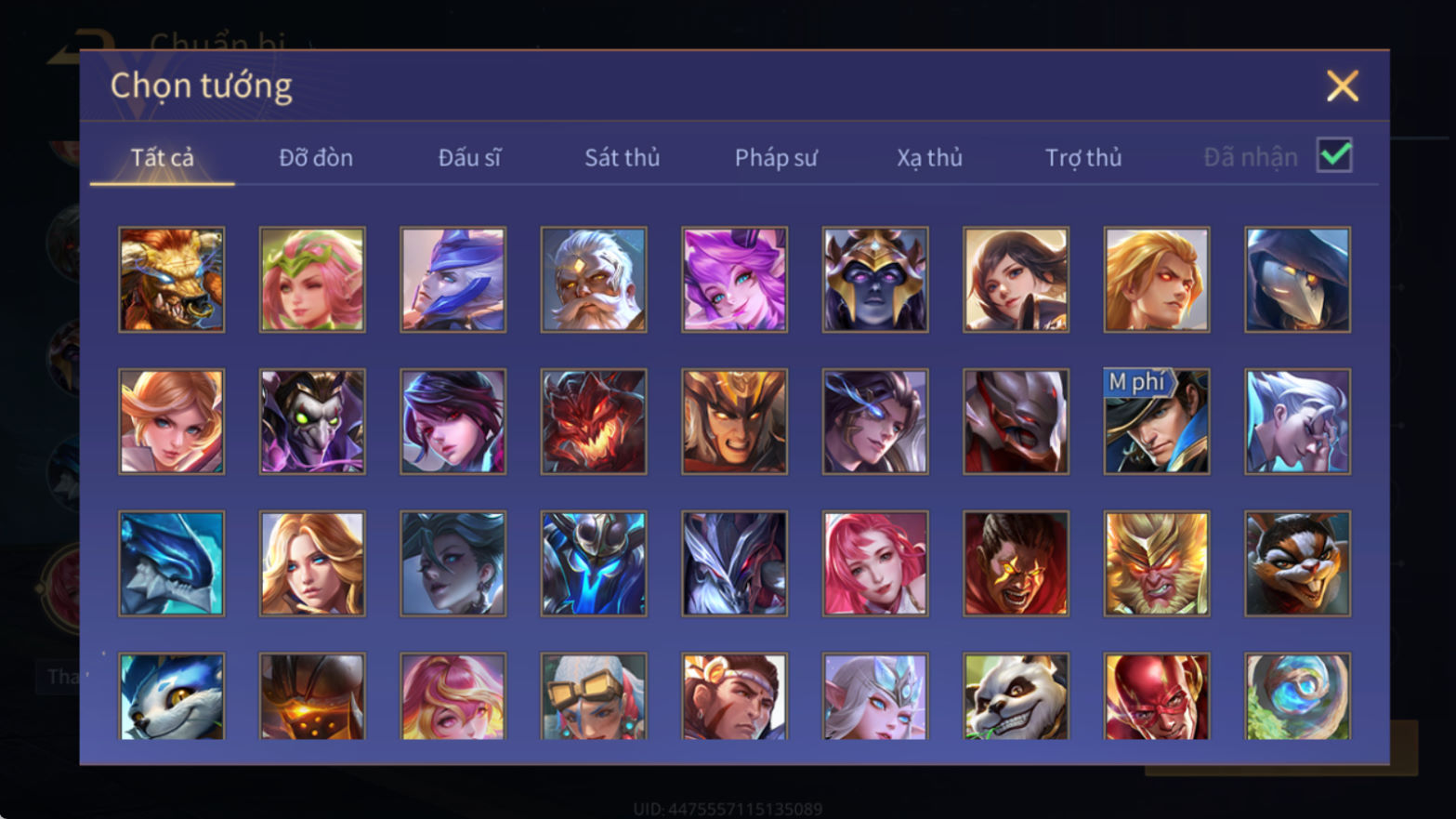This screenshot has height=819, width=1456.
Task: Open the 'Sát thủ' tab
Action: point(623,158)
